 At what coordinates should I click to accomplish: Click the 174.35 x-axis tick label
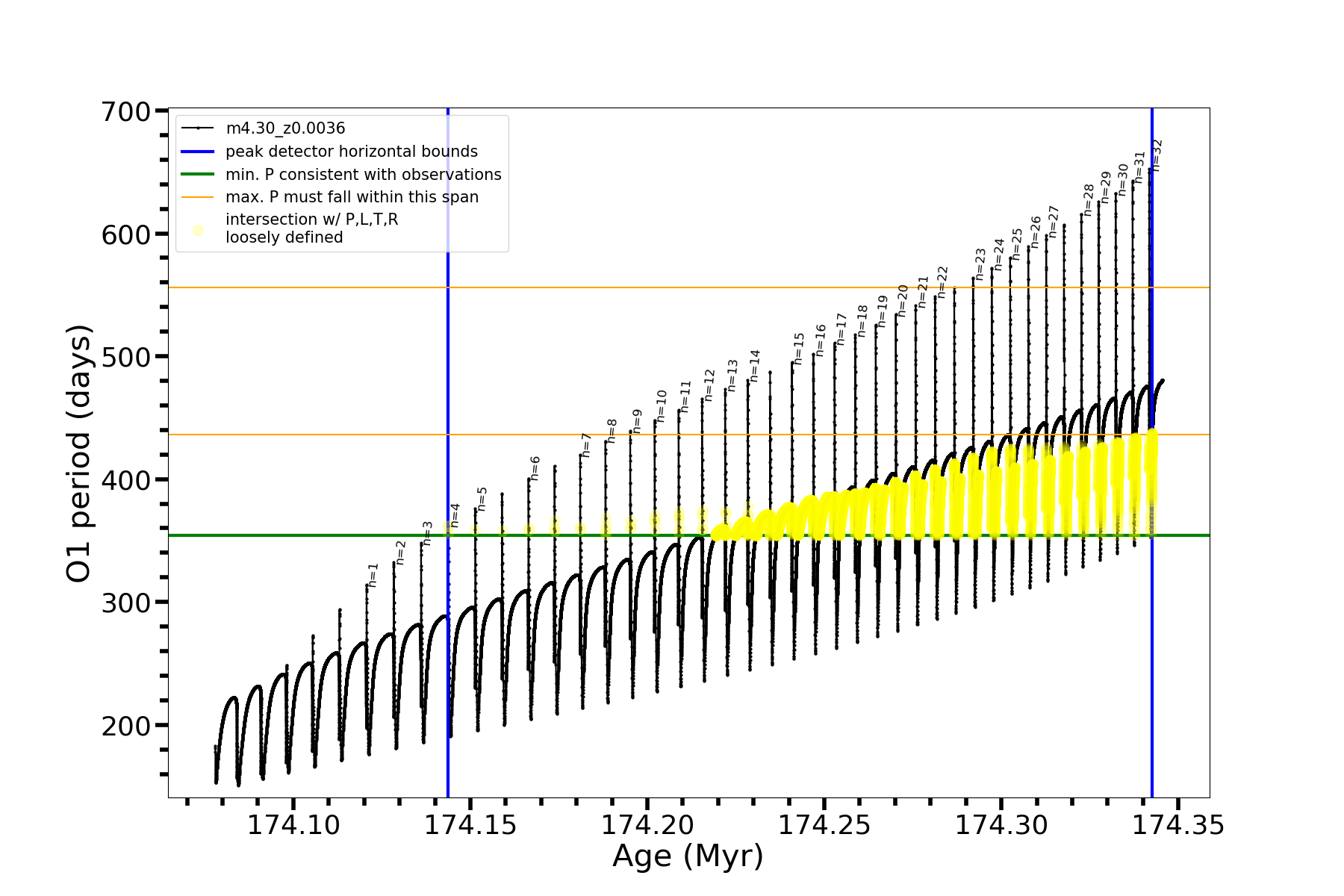pyautogui.click(x=1178, y=826)
